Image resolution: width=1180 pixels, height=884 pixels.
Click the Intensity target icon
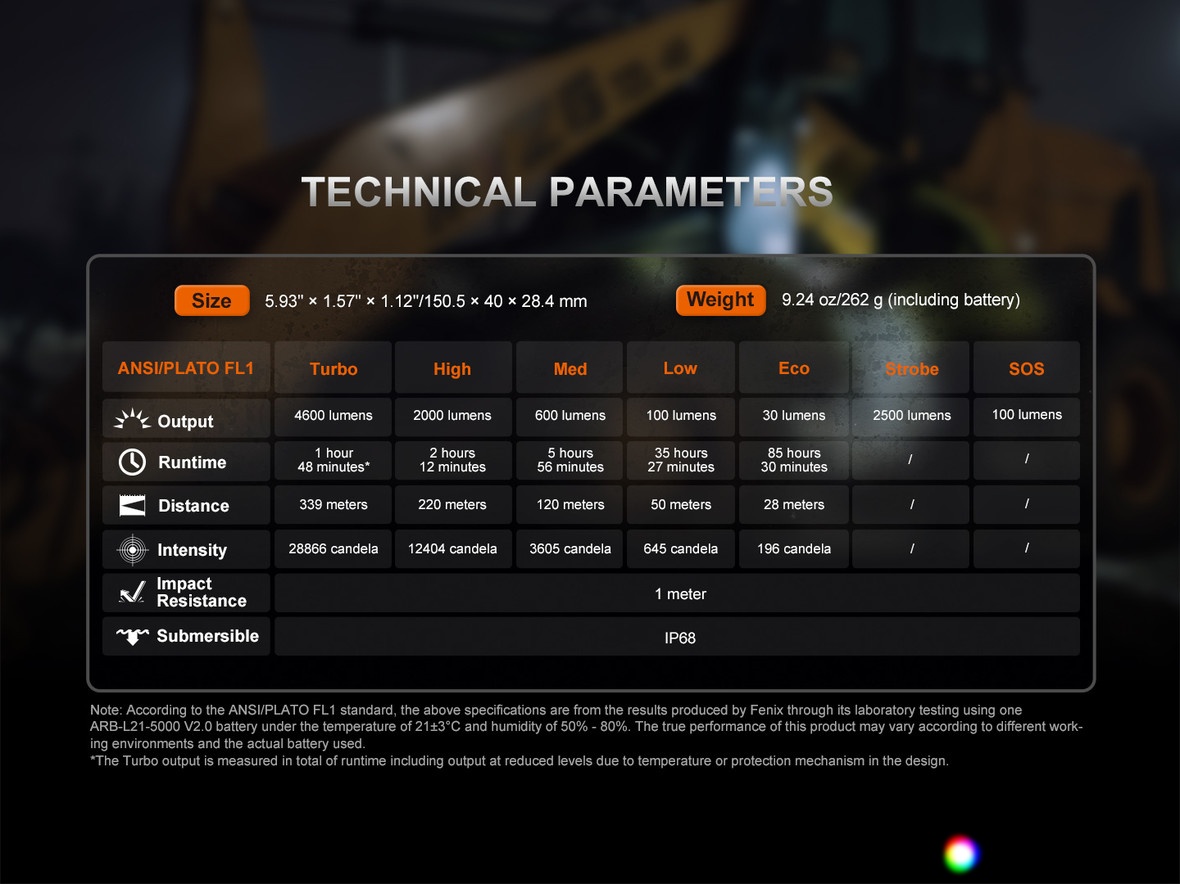132,550
